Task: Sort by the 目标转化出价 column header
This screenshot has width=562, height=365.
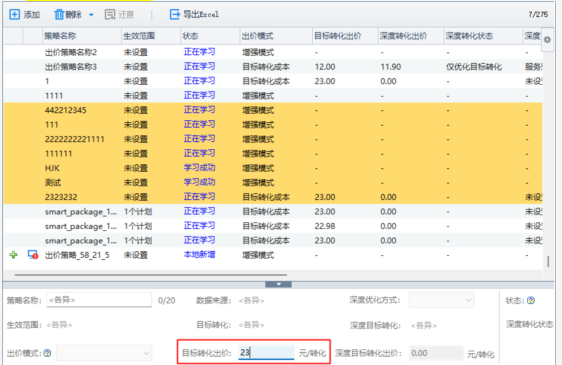Action: click(x=345, y=36)
